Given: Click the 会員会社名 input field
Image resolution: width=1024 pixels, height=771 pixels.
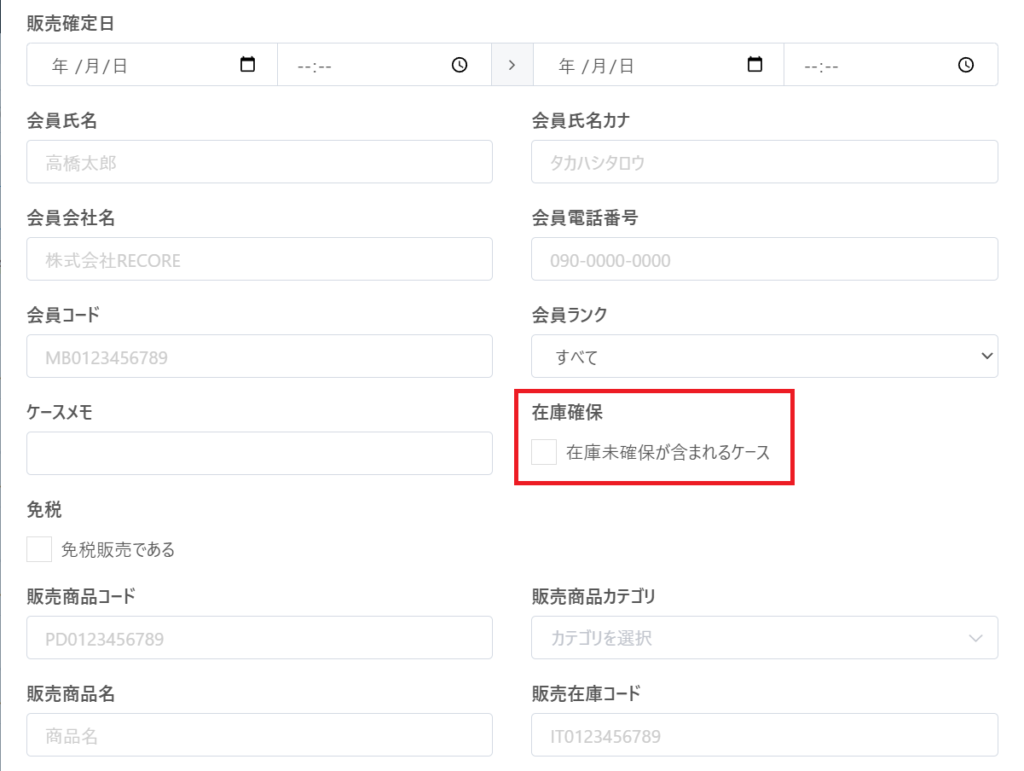Looking at the screenshot, I should (x=259, y=259).
